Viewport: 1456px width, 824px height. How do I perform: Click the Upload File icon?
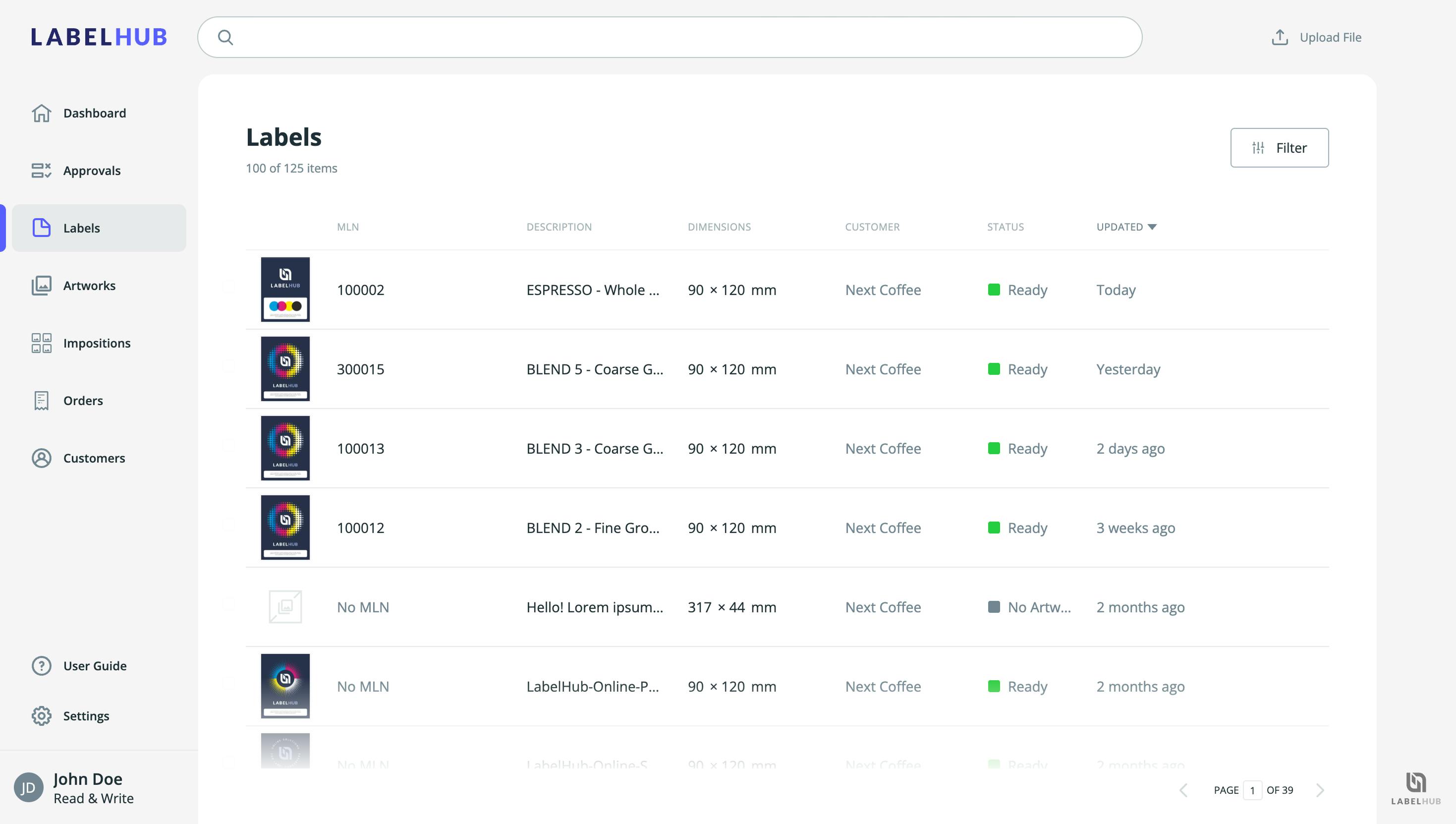coord(1280,37)
